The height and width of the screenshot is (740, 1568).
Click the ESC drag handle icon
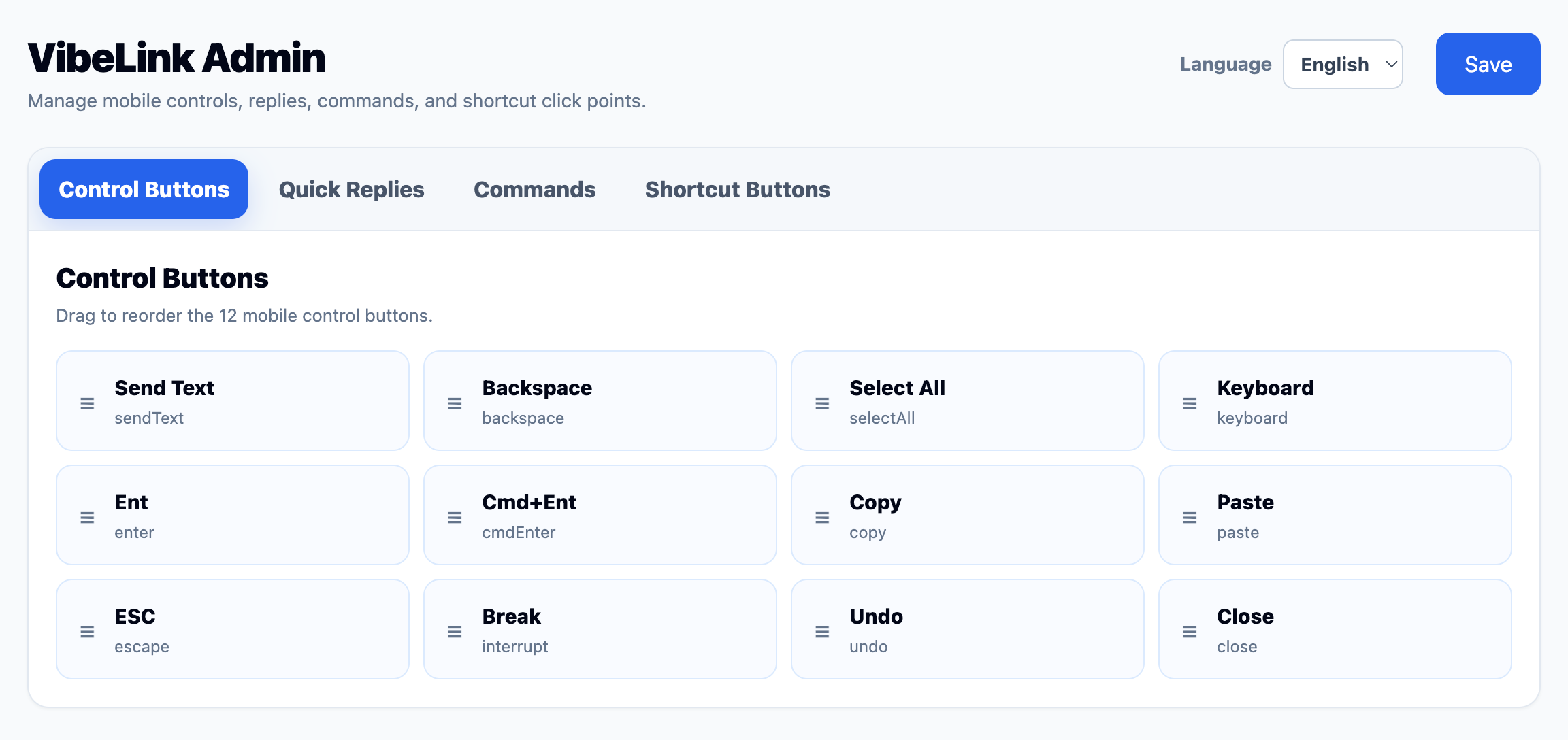pos(87,631)
